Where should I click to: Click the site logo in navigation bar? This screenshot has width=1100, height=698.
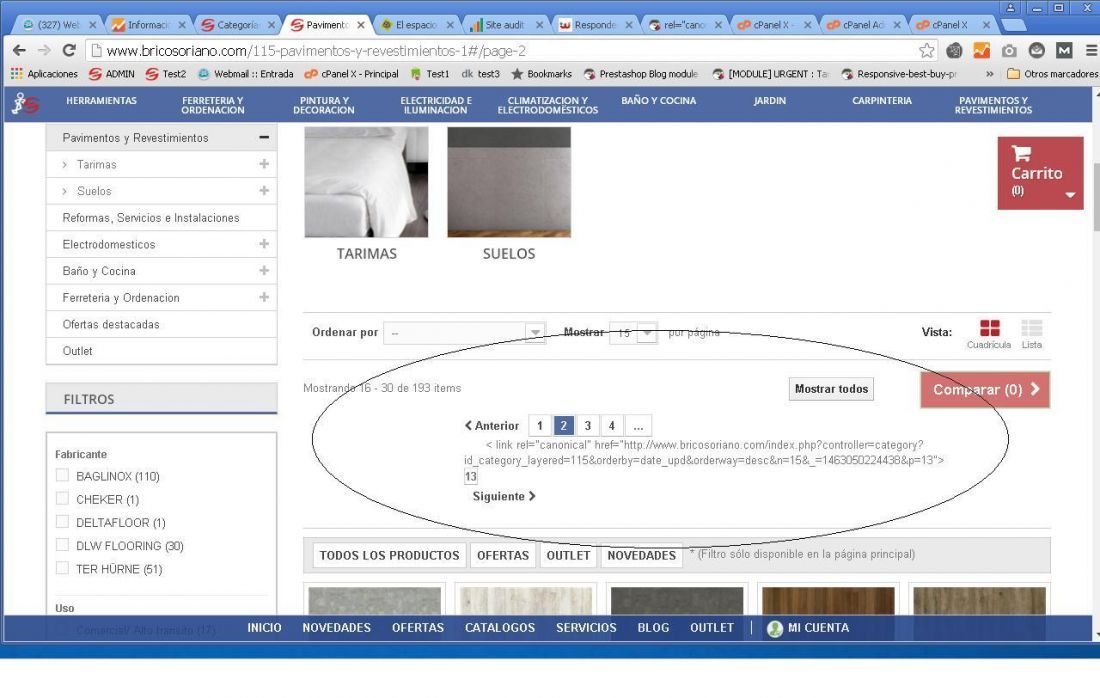pos(25,104)
